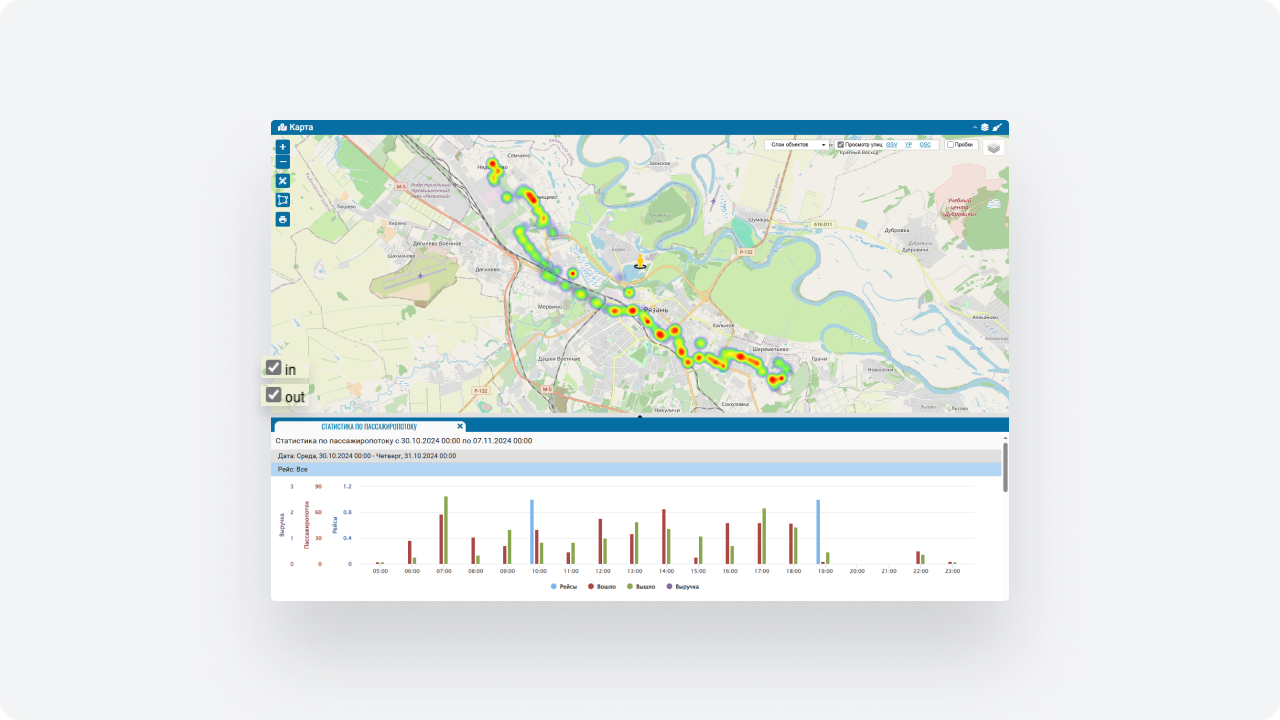The image size is (1280, 720).
Task: Click the stacked layers icon in header
Action: coord(985,127)
